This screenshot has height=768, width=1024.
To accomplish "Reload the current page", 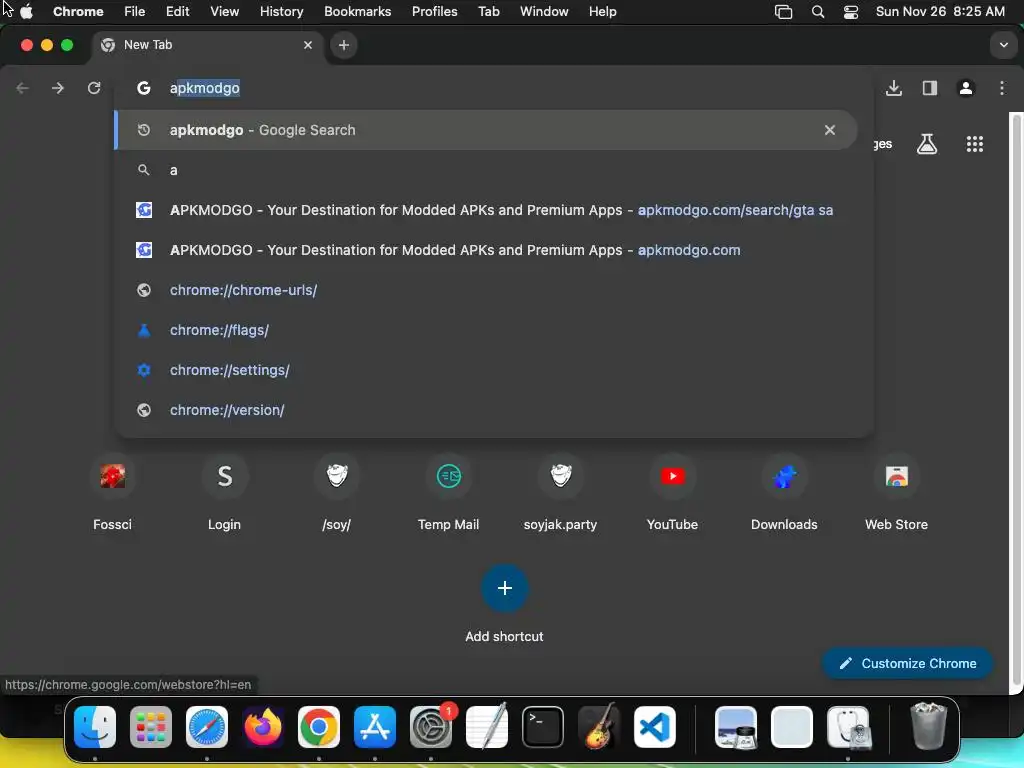I will pos(94,88).
